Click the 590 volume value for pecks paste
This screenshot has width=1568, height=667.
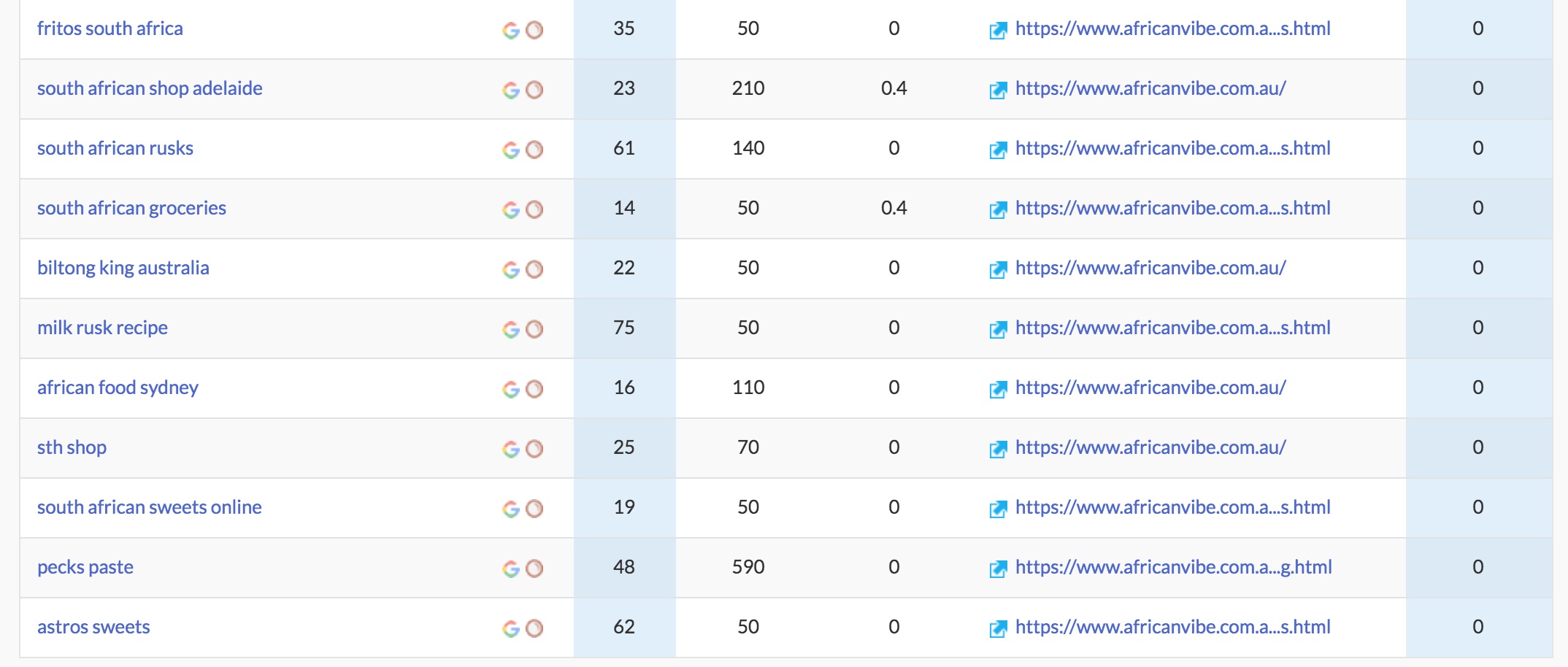point(748,567)
